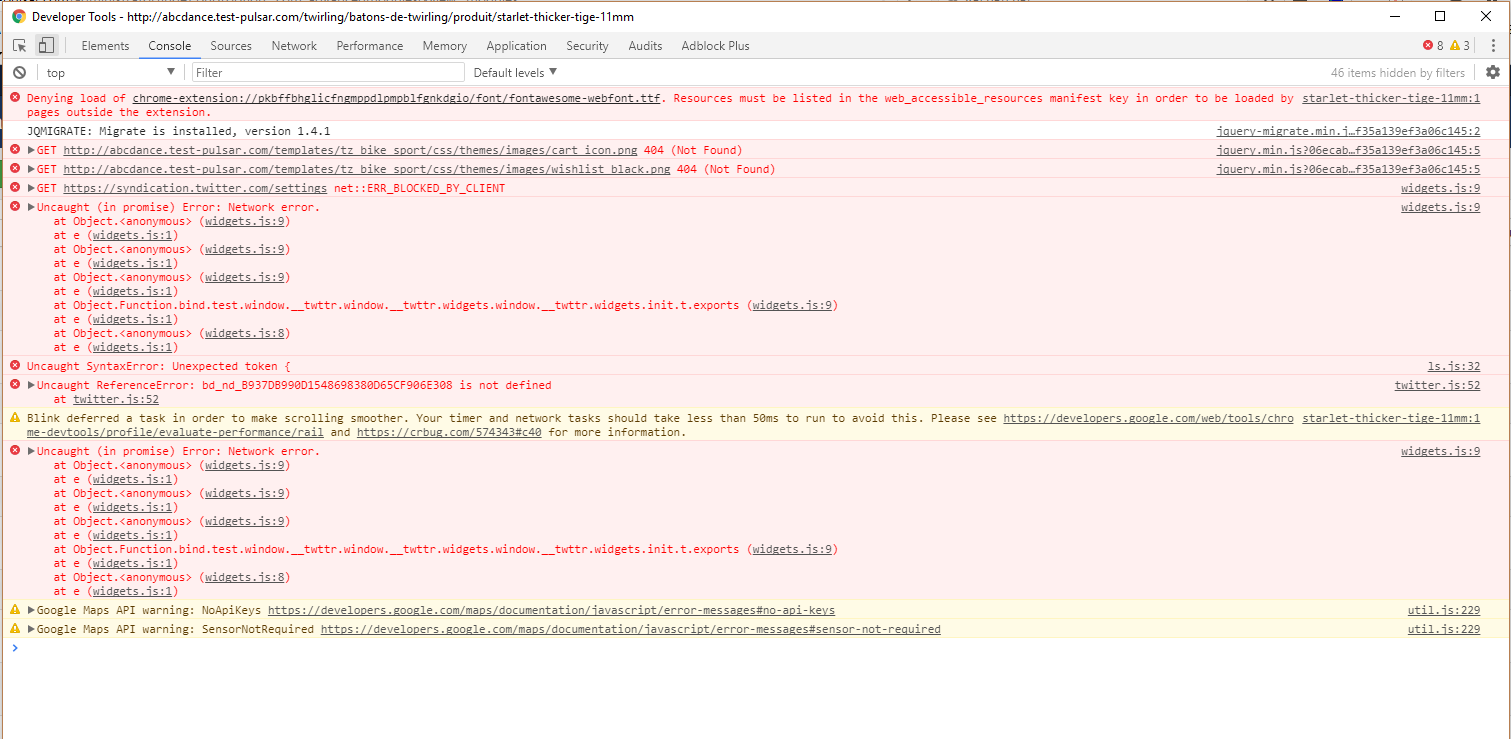Screen dimensions: 1511x739
Task: Clear the console with the block icon
Action: [19, 73]
